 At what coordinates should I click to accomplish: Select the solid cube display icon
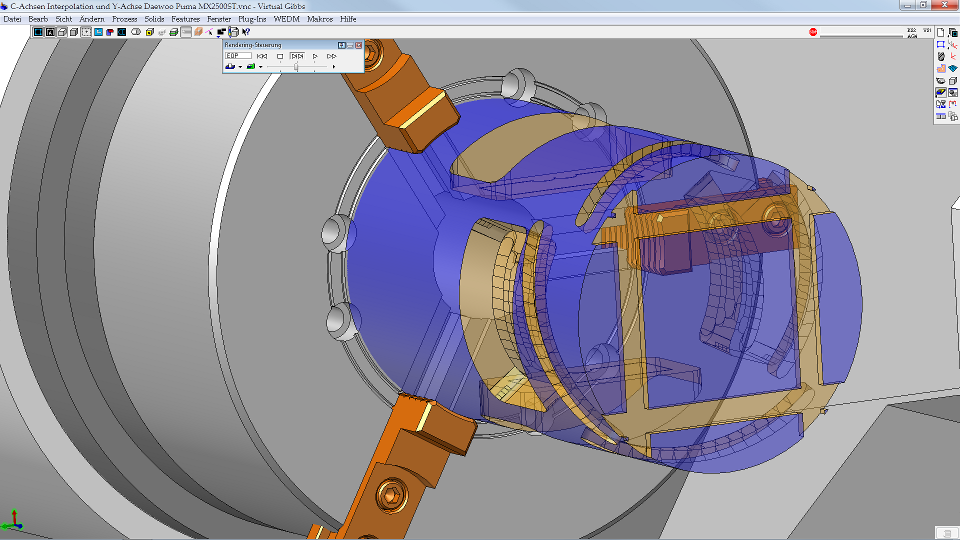[x=74, y=32]
